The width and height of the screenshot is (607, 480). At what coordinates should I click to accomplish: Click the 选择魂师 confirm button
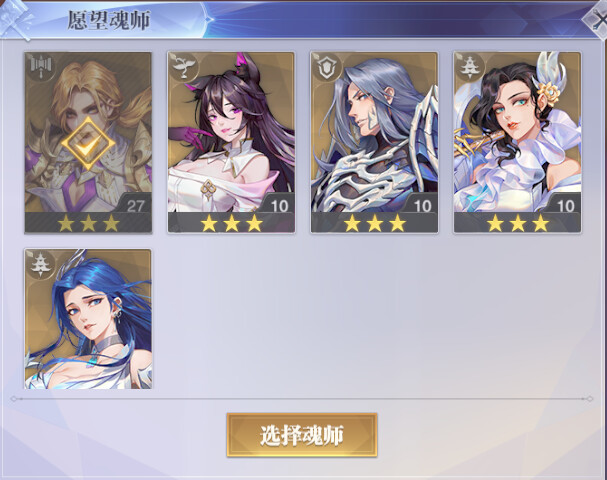click(x=302, y=435)
